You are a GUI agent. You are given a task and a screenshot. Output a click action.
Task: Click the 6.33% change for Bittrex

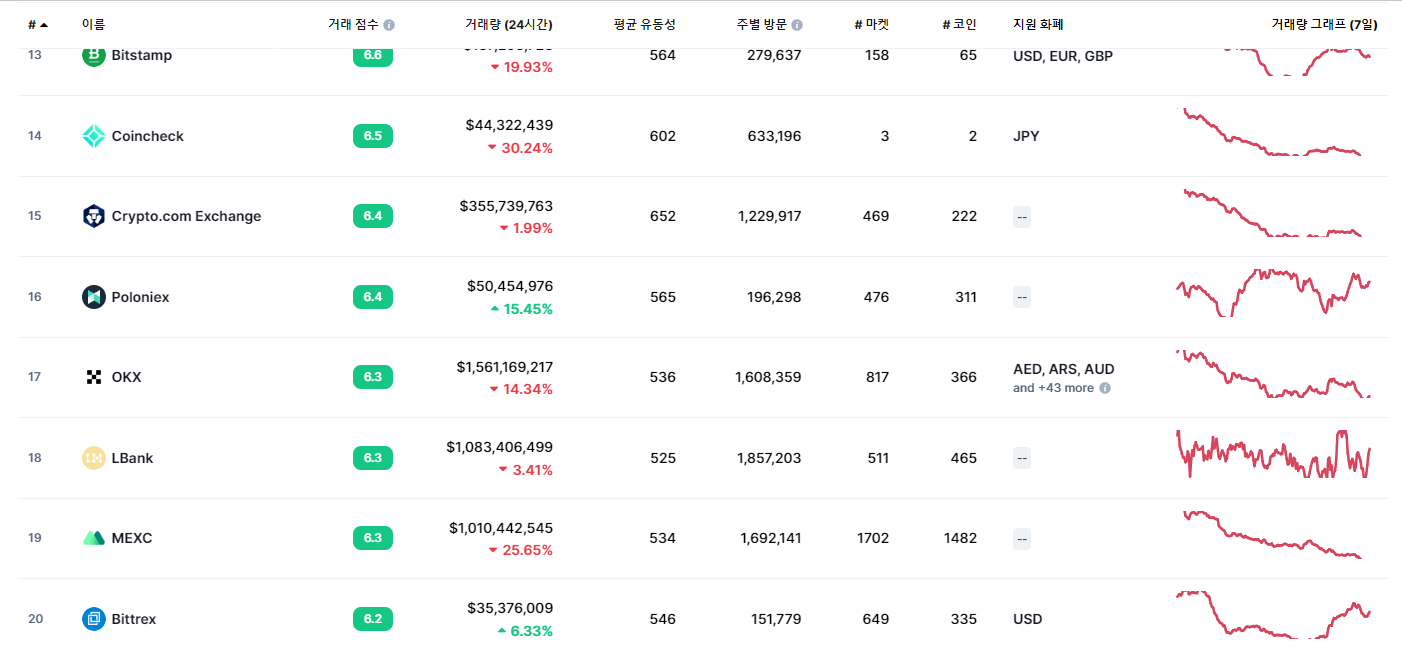point(524,631)
